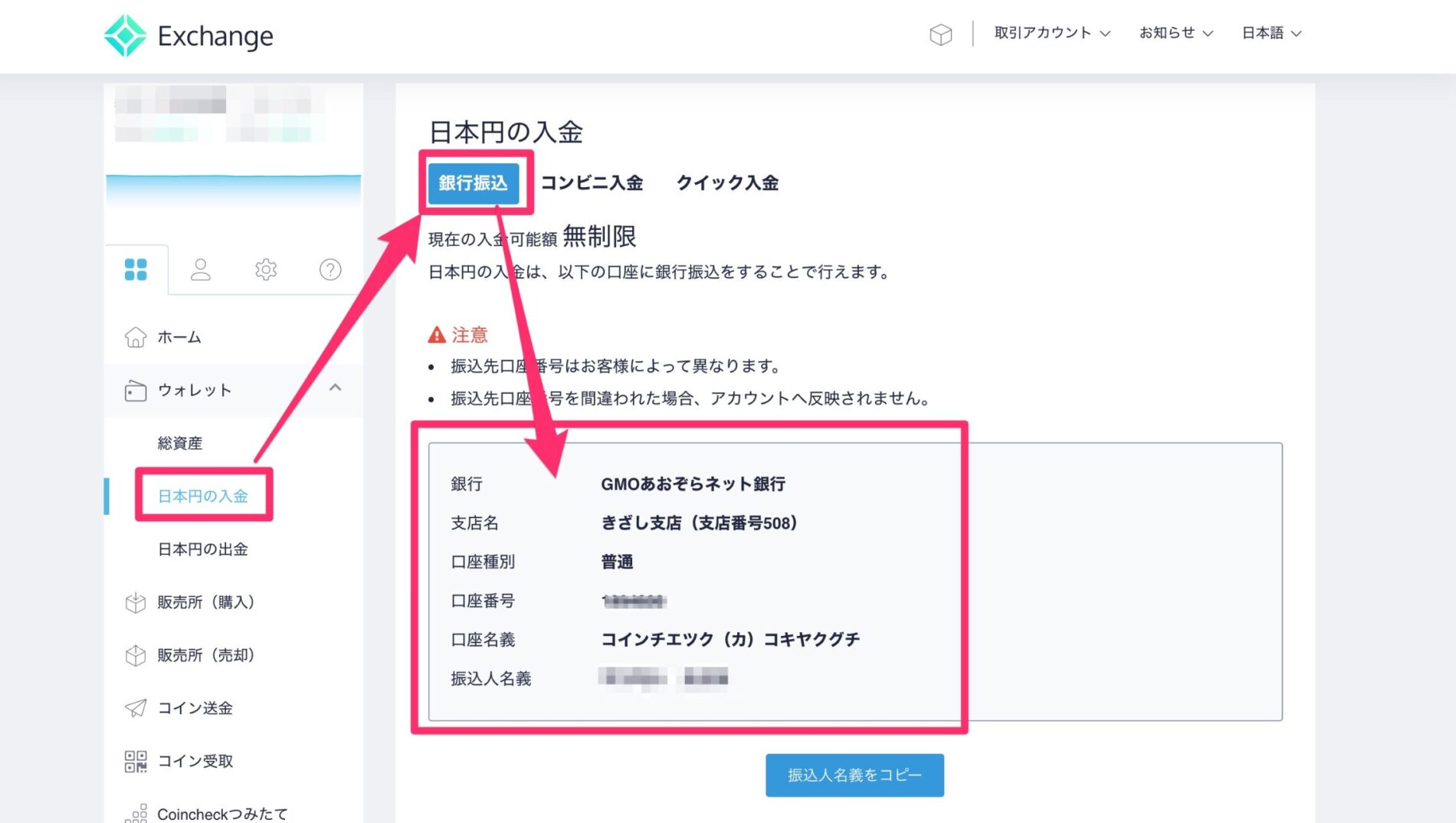Open 日本円の出金 in sidebar
The image size is (1456, 823).
click(x=203, y=549)
